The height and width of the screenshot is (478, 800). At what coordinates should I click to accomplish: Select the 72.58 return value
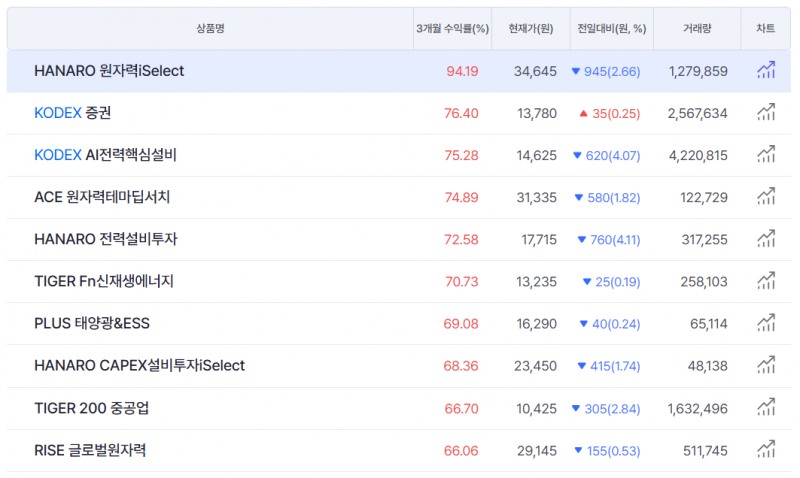tap(461, 240)
